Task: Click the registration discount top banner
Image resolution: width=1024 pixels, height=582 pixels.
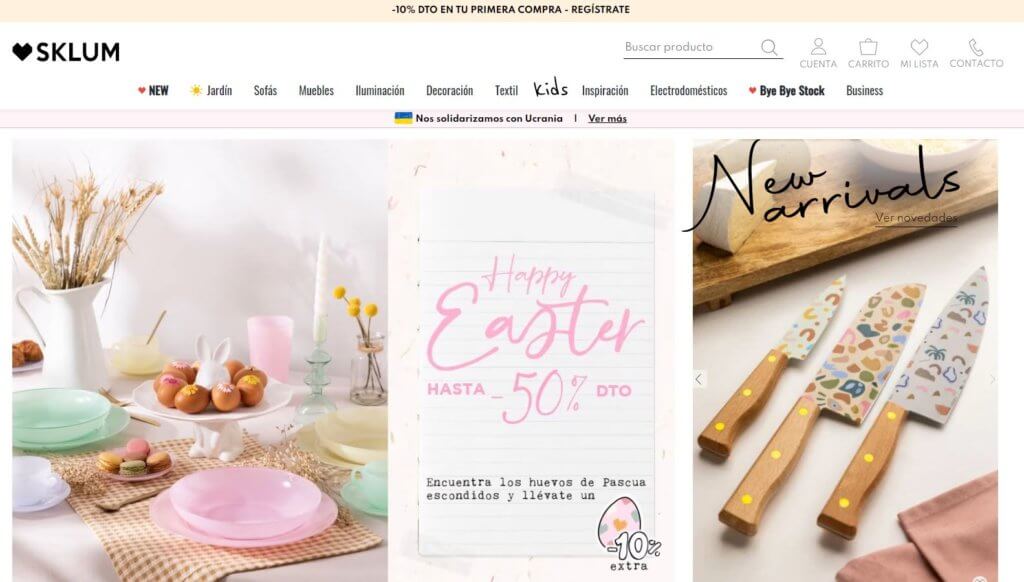Action: [511, 10]
